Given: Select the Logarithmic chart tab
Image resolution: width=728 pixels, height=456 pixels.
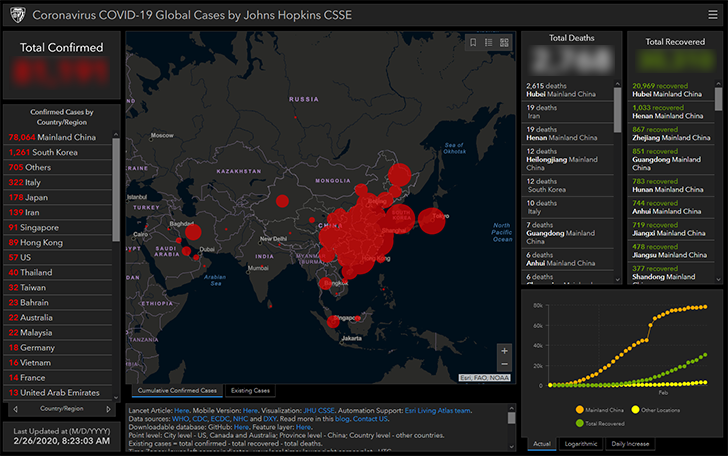Looking at the screenshot, I should pyautogui.click(x=581, y=444).
